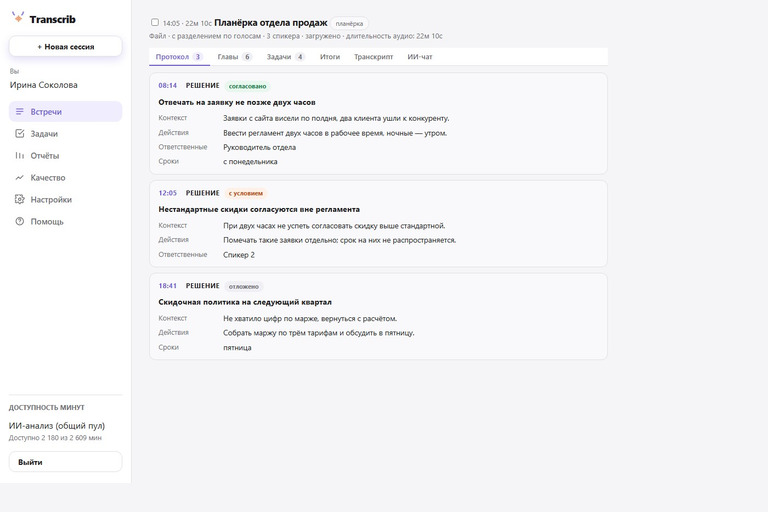Click text Заявки с сайта висели по полдня
Screen dimensions: 768x512
(x=280, y=118)
